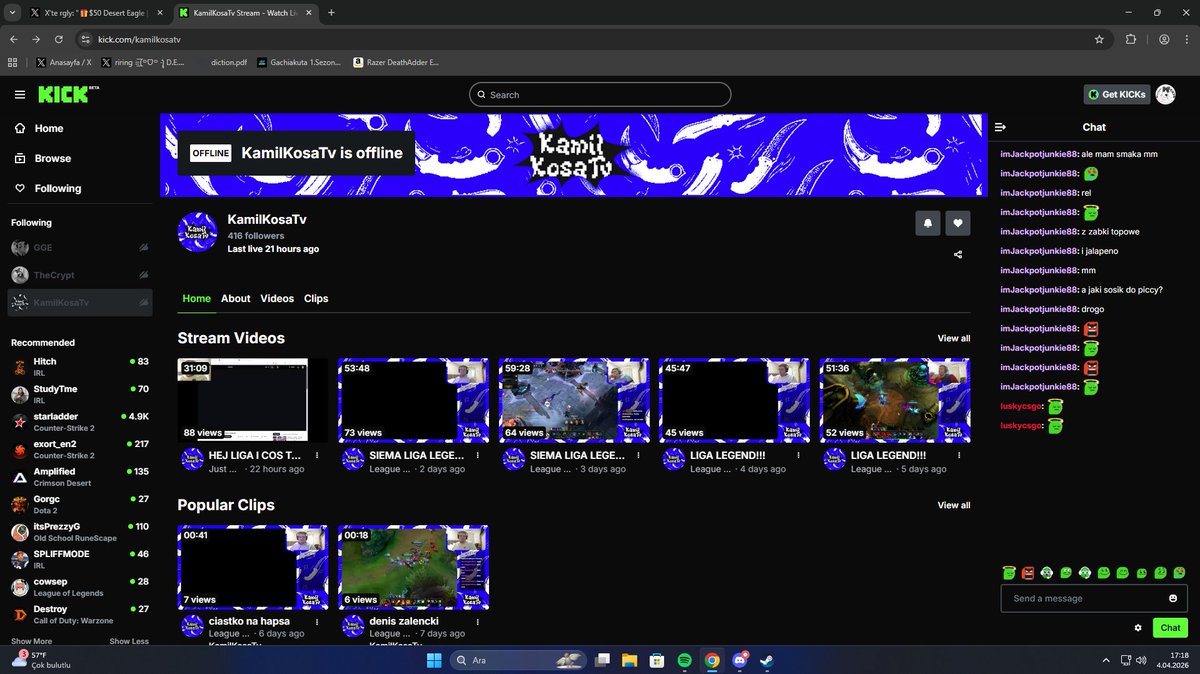Open chat settings gear icon

[x=1138, y=628]
